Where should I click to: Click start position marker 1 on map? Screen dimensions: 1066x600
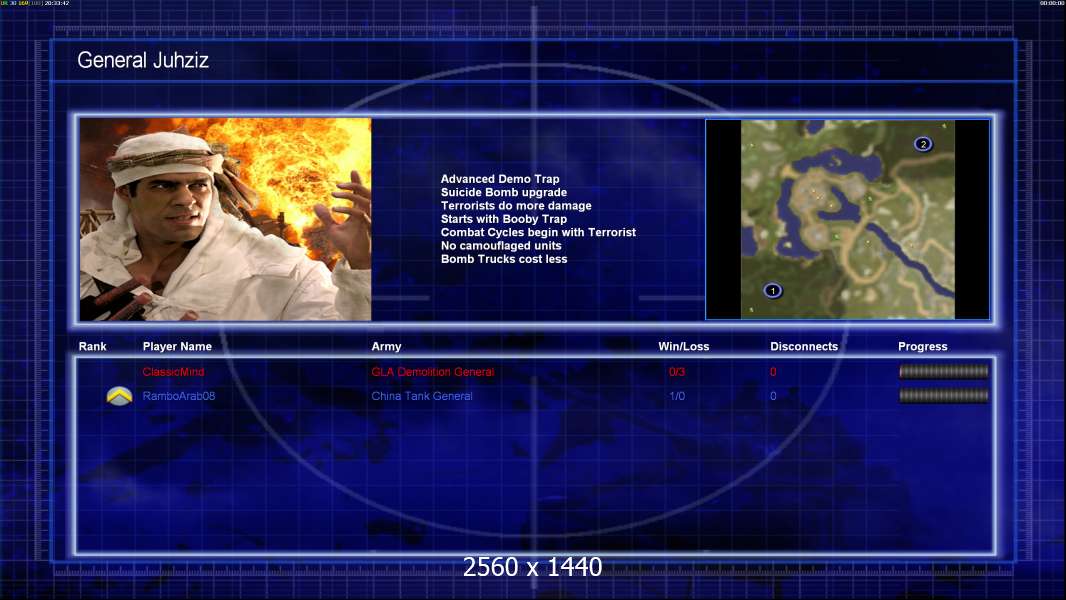(772, 291)
